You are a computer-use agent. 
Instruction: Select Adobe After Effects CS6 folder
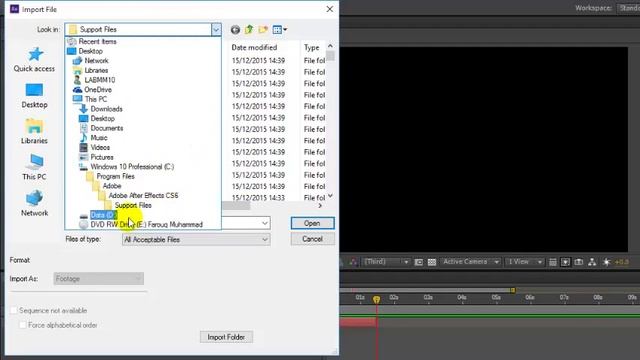pyautogui.click(x=143, y=196)
